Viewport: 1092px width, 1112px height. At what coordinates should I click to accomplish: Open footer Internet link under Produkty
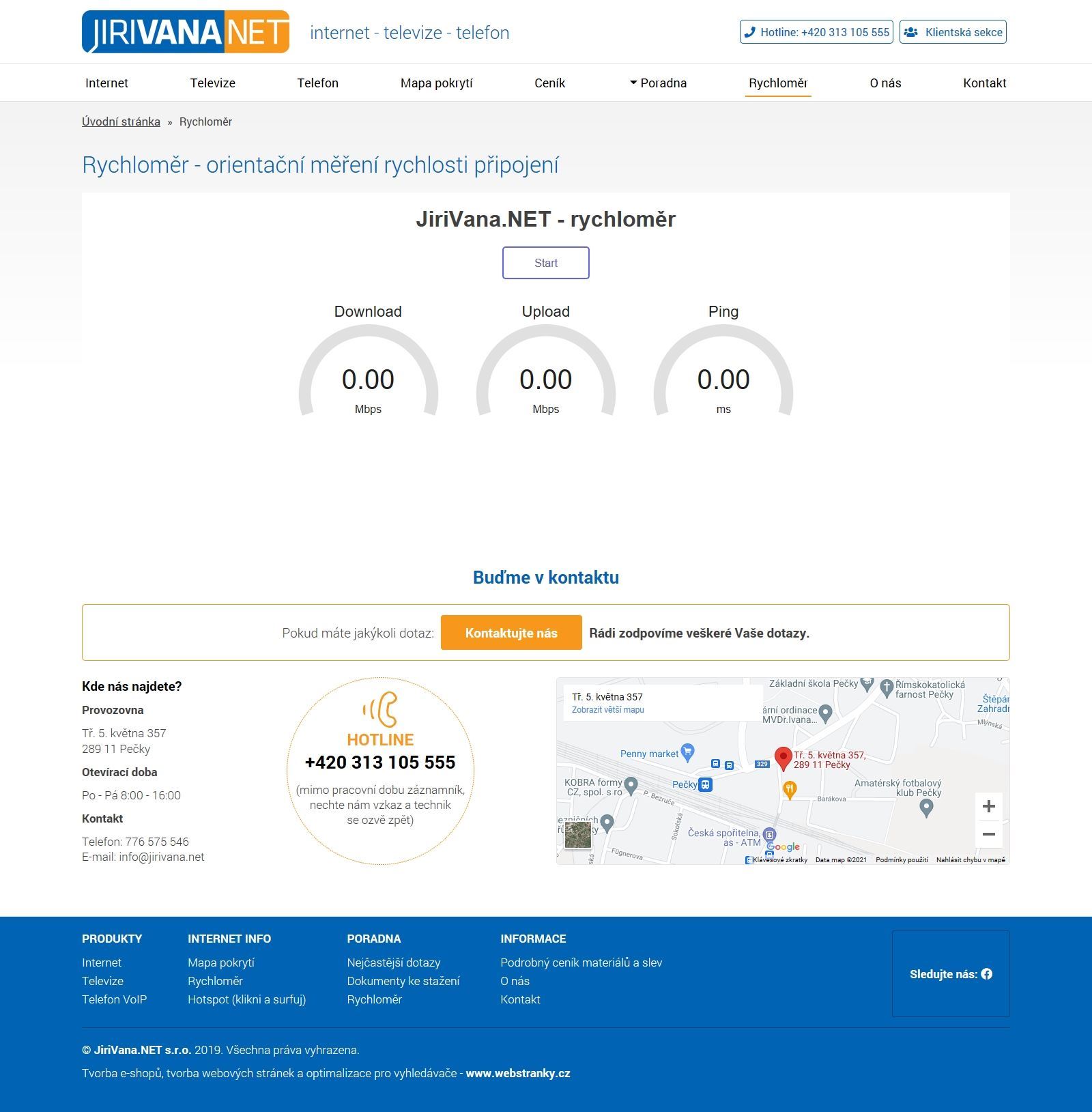(x=102, y=963)
